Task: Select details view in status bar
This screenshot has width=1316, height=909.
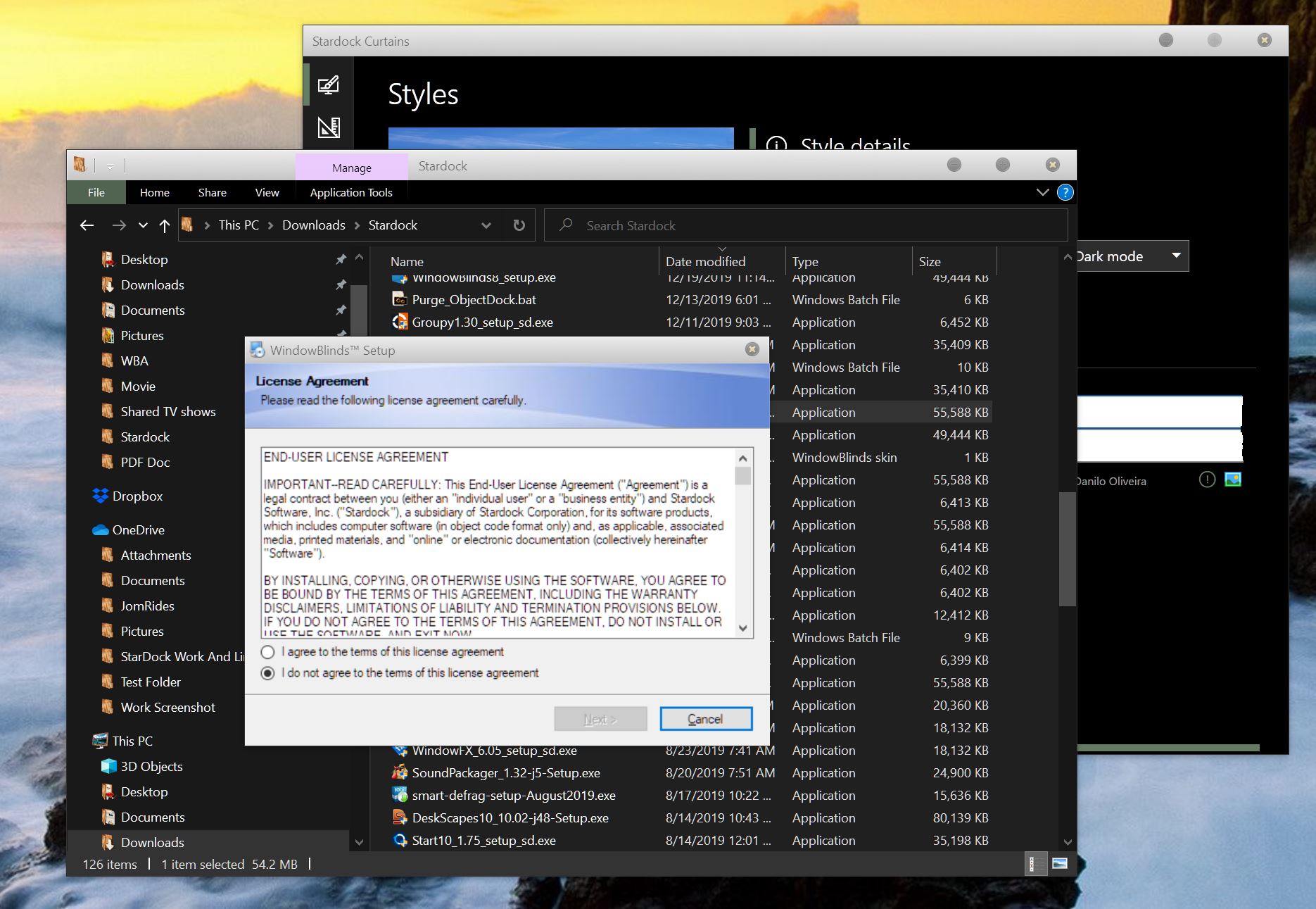Action: pos(1032,863)
